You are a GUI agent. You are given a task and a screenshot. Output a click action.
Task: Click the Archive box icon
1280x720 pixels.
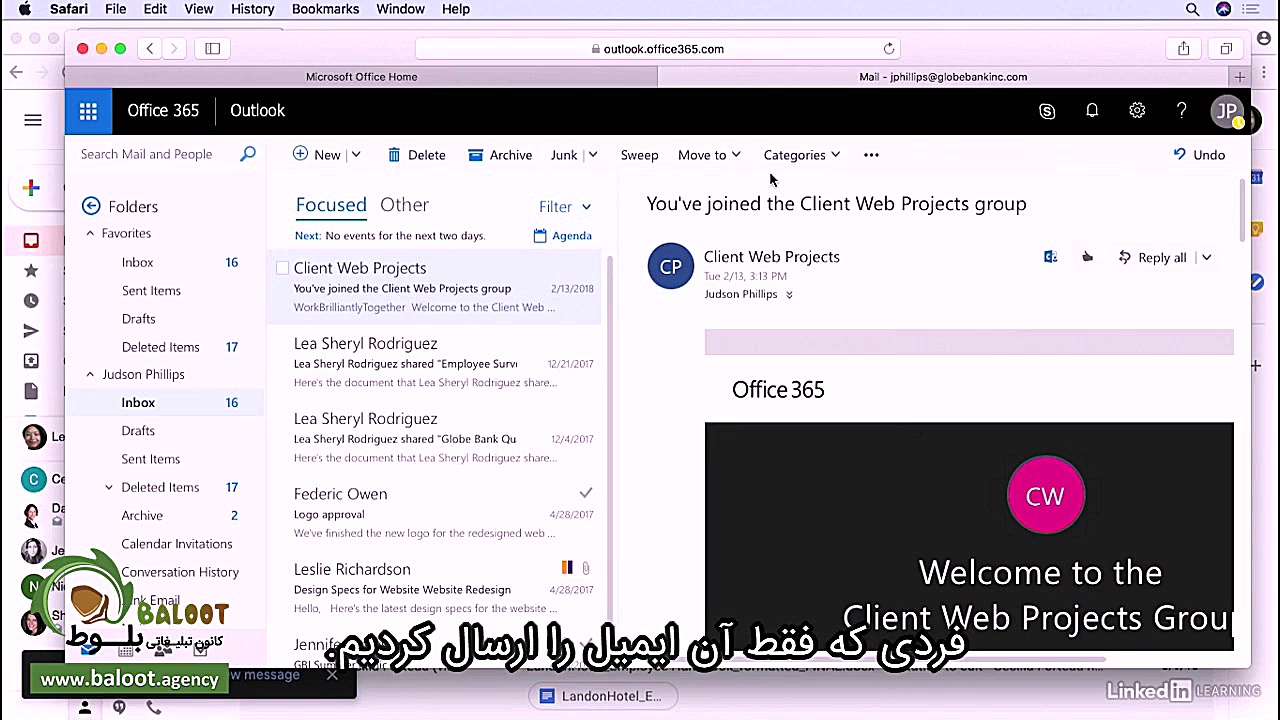tap(476, 155)
